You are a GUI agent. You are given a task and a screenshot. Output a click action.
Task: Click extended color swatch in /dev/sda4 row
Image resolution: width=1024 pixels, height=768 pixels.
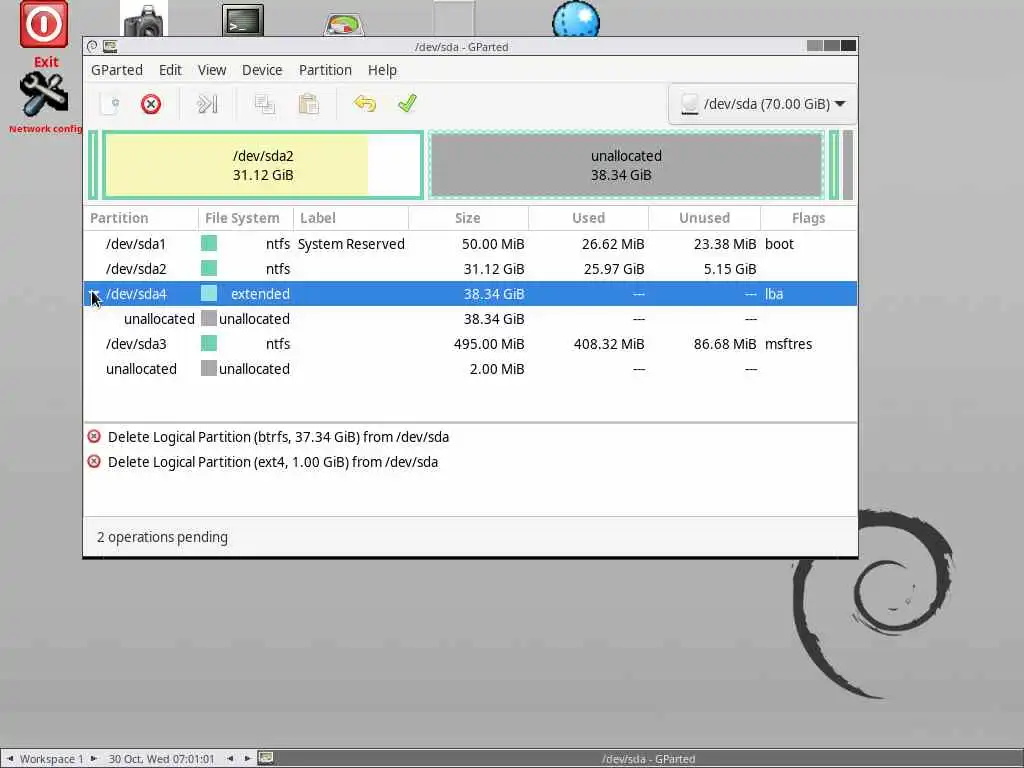click(x=209, y=293)
